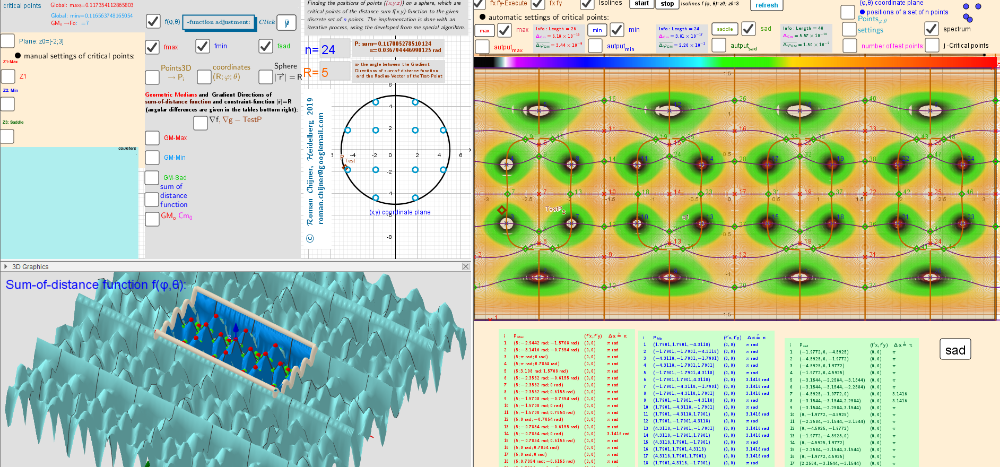Click the '(x;y) coordinate plane' label
The height and width of the screenshot is (467, 1000).
399,212
